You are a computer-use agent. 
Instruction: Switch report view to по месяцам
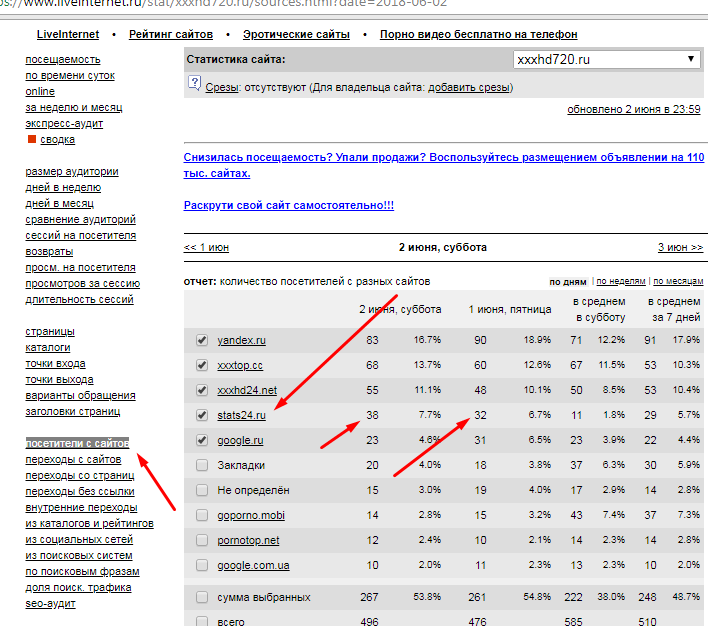click(677, 282)
